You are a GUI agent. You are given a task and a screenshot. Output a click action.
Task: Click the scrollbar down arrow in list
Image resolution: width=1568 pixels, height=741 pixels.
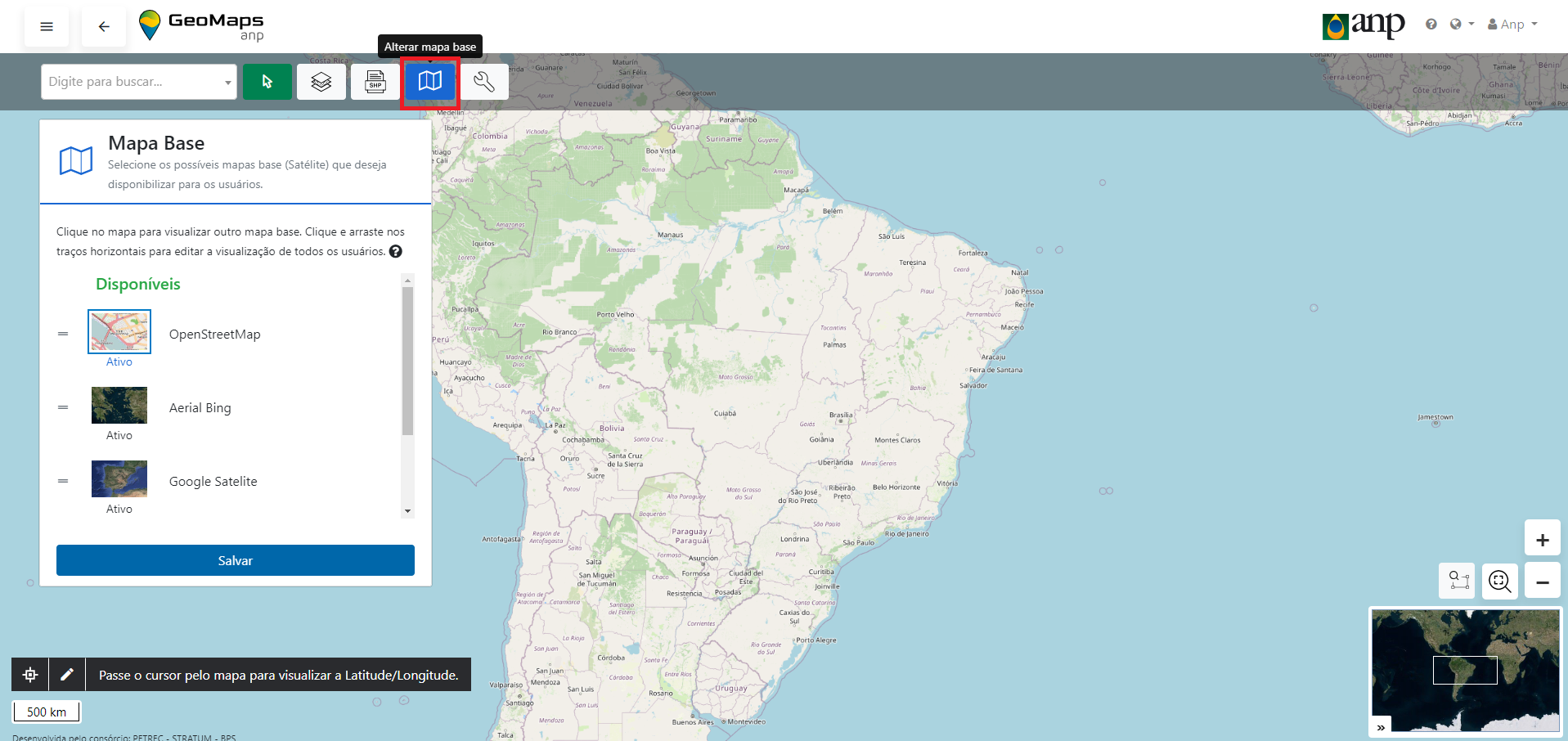click(407, 511)
